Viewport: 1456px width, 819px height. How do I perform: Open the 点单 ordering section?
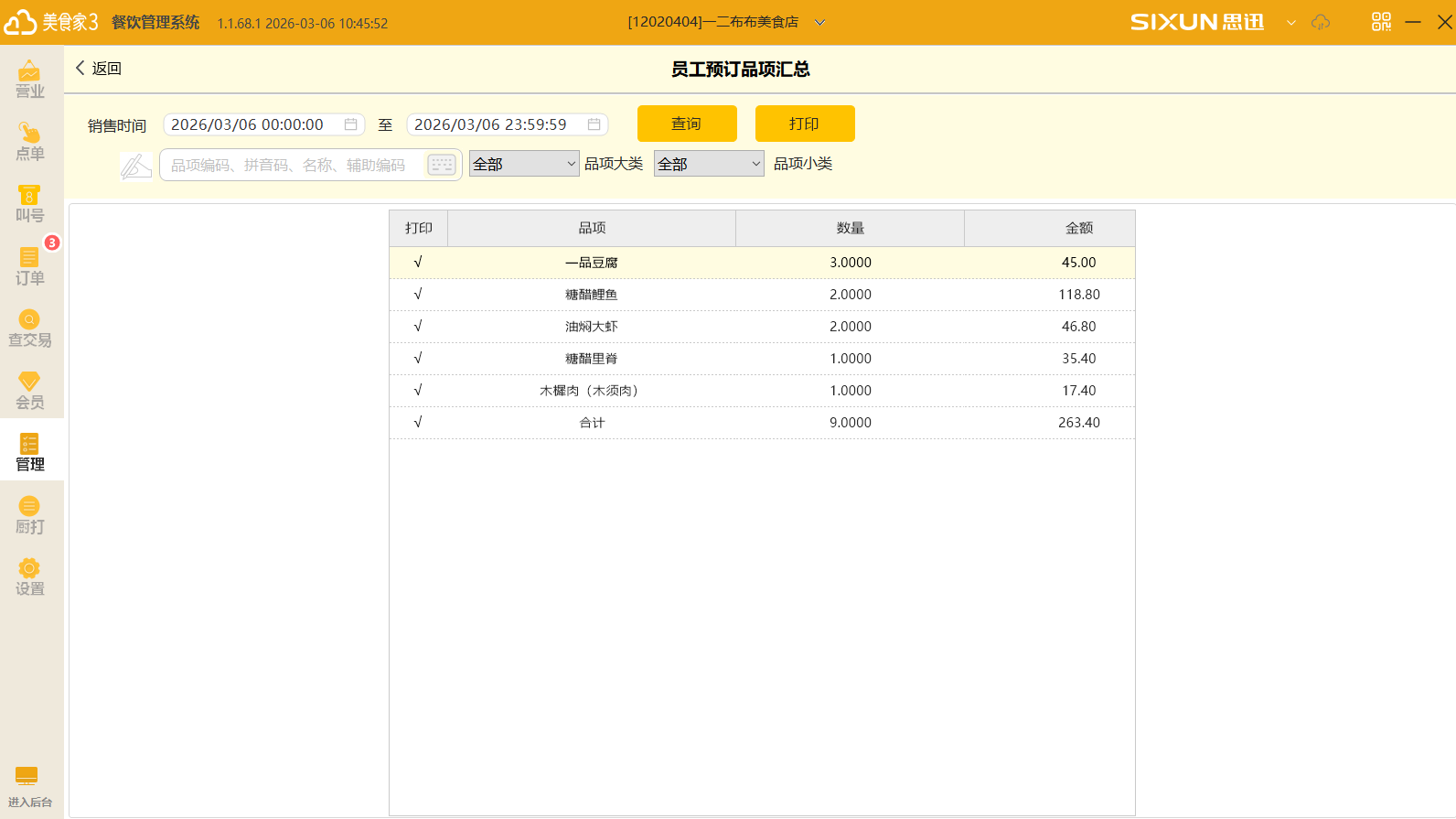point(30,142)
